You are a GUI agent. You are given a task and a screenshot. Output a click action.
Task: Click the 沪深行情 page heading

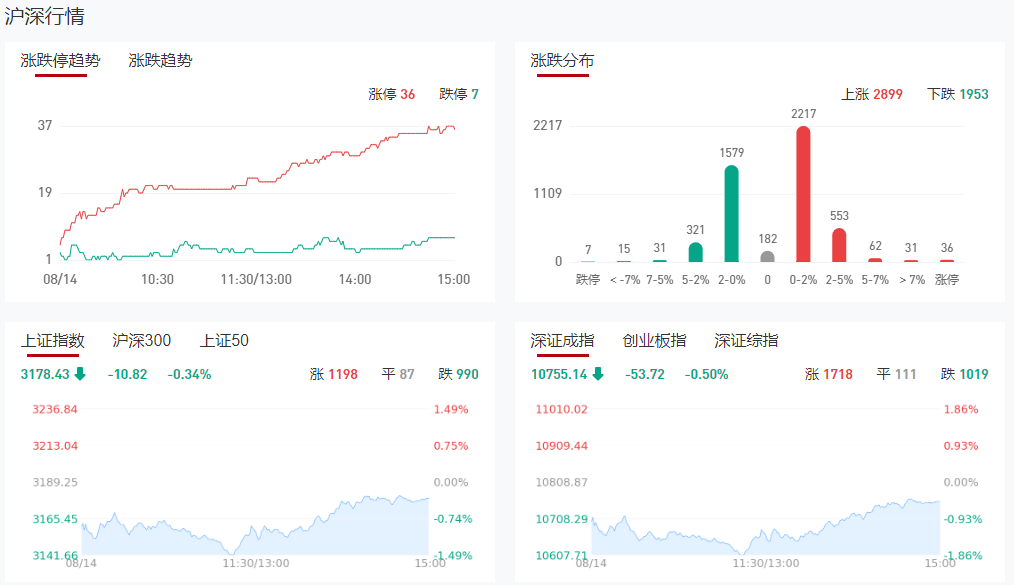tap(44, 16)
